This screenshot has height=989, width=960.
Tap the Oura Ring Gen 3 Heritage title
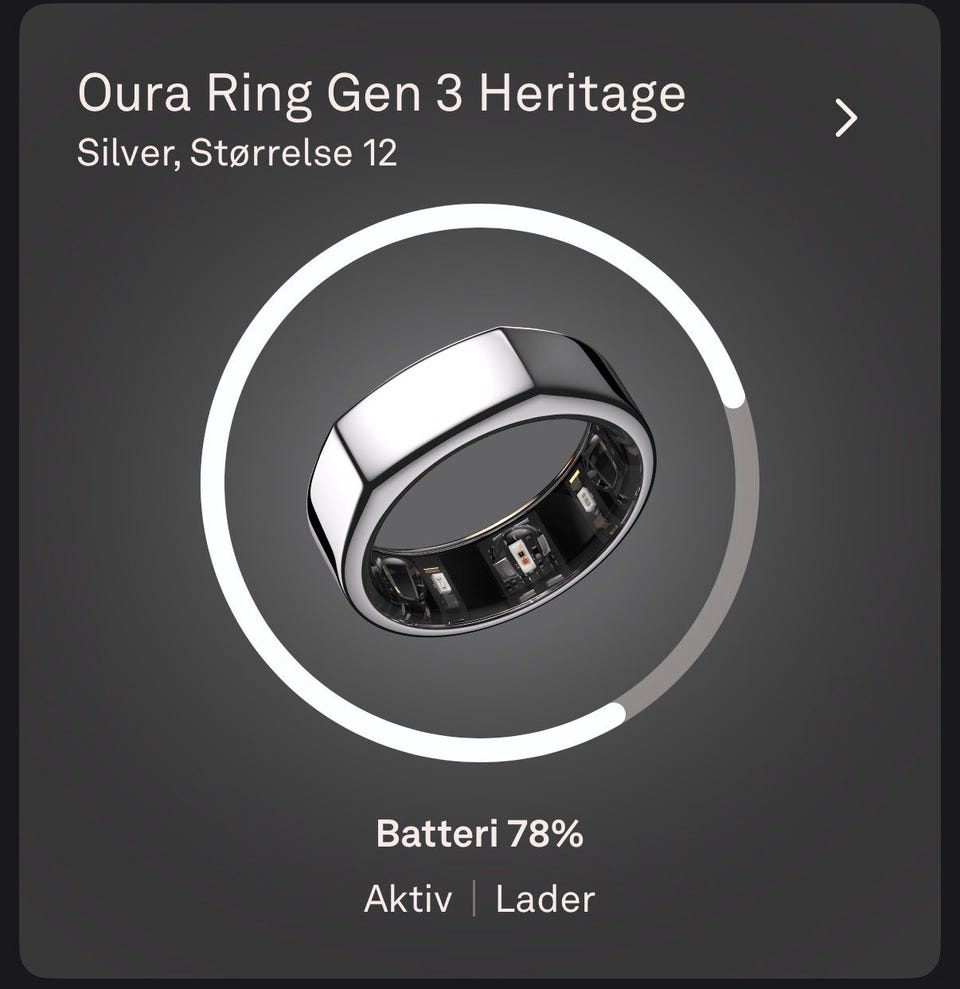381,94
